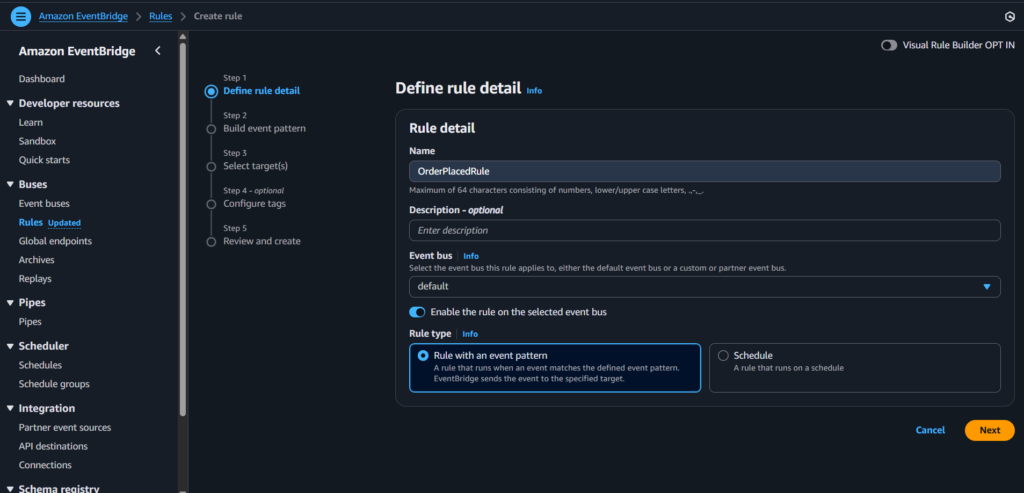Click the Rules breadcrumb link
This screenshot has height=493, width=1024.
coord(160,16)
